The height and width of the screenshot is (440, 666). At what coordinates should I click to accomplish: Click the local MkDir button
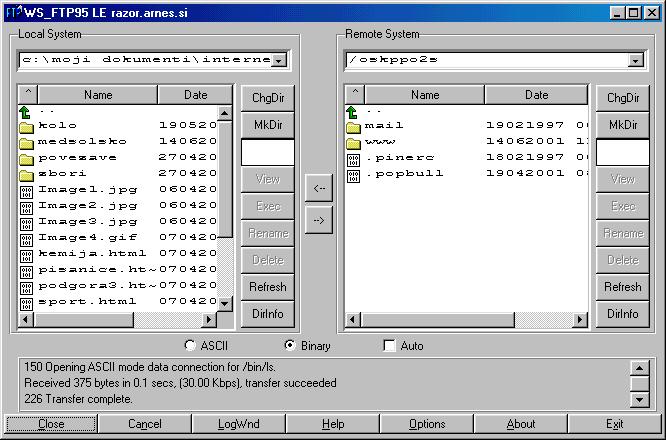point(267,125)
